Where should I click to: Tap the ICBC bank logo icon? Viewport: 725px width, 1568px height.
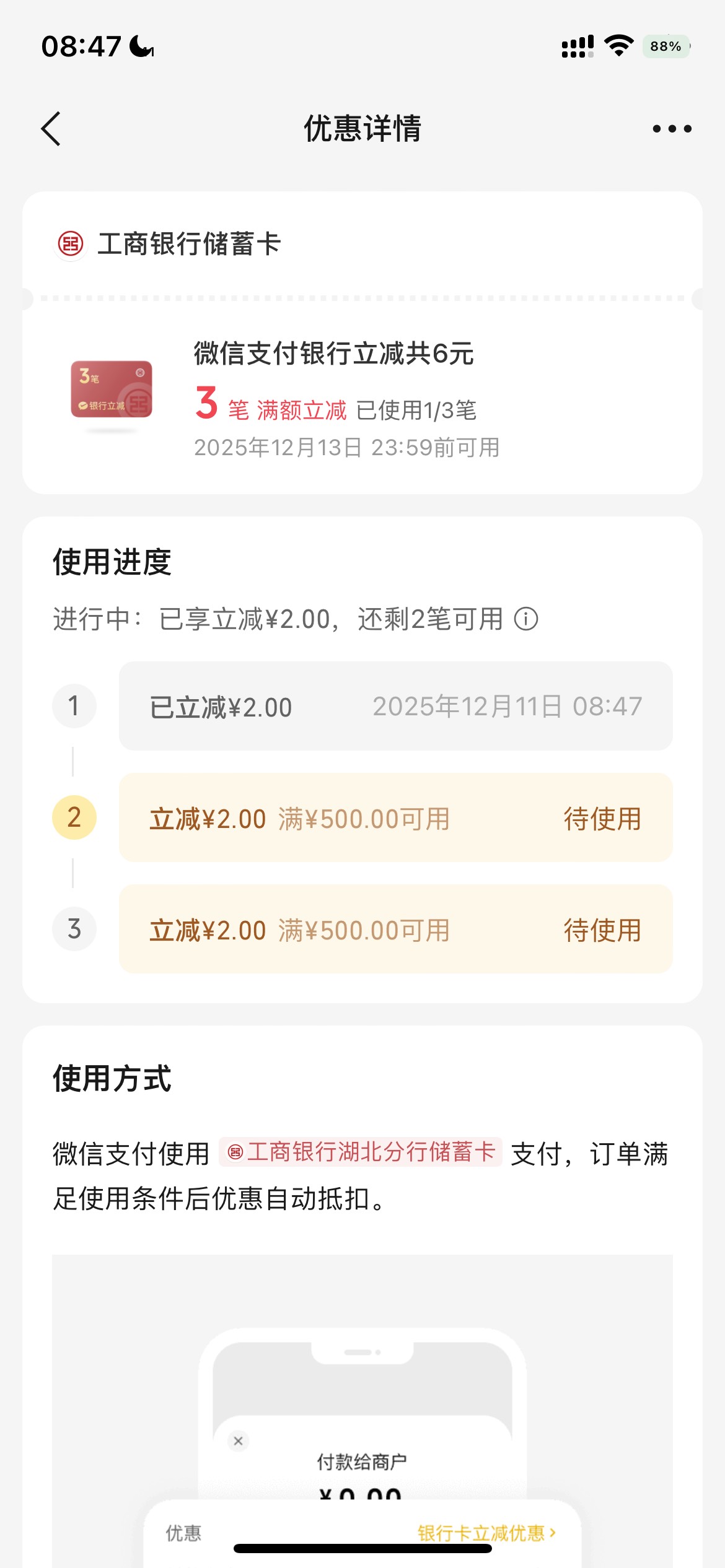coord(71,244)
